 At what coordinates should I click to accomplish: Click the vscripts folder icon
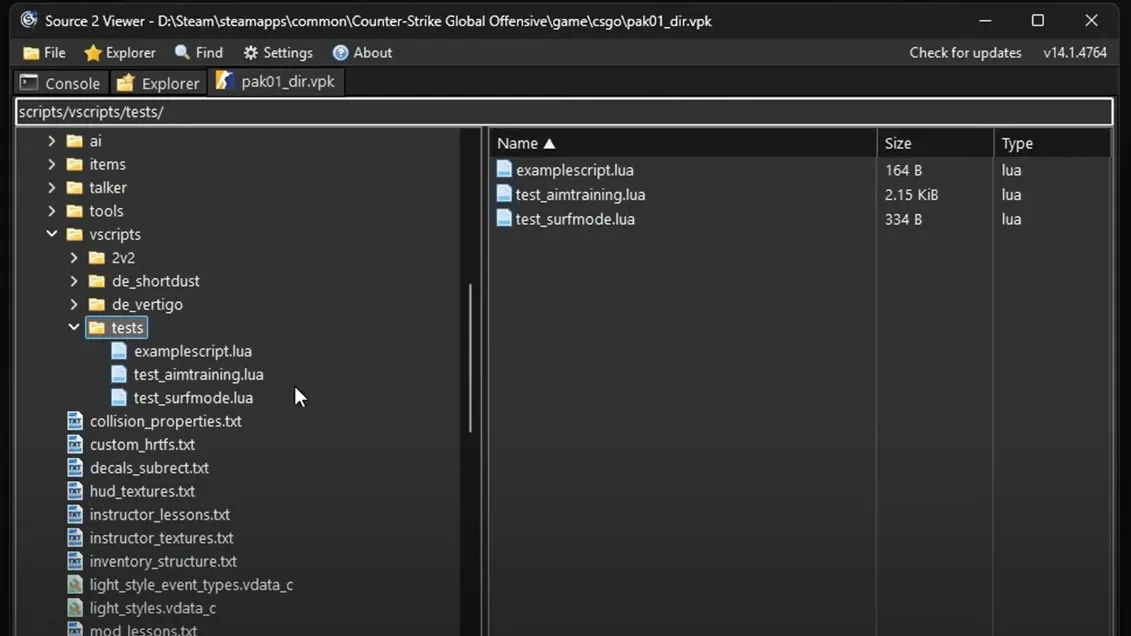click(74, 234)
